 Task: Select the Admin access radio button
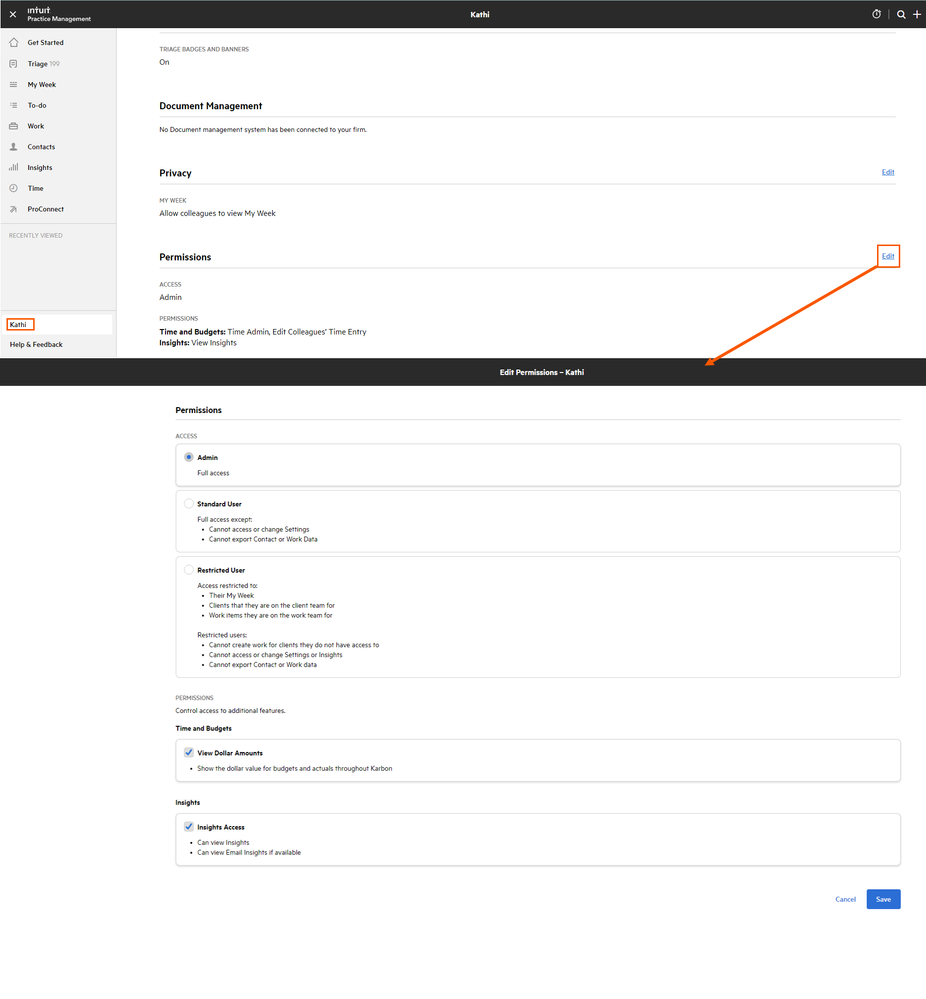[188, 457]
